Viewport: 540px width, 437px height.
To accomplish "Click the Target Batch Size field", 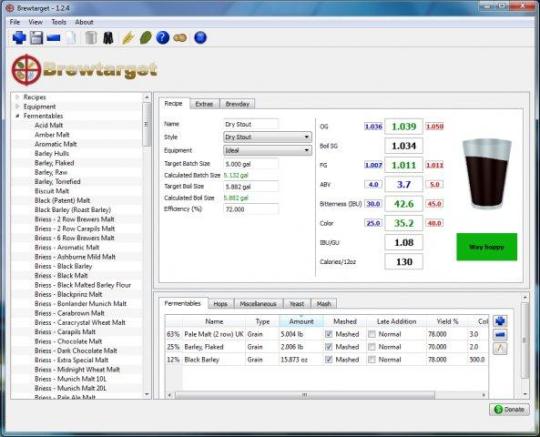I will [251, 164].
